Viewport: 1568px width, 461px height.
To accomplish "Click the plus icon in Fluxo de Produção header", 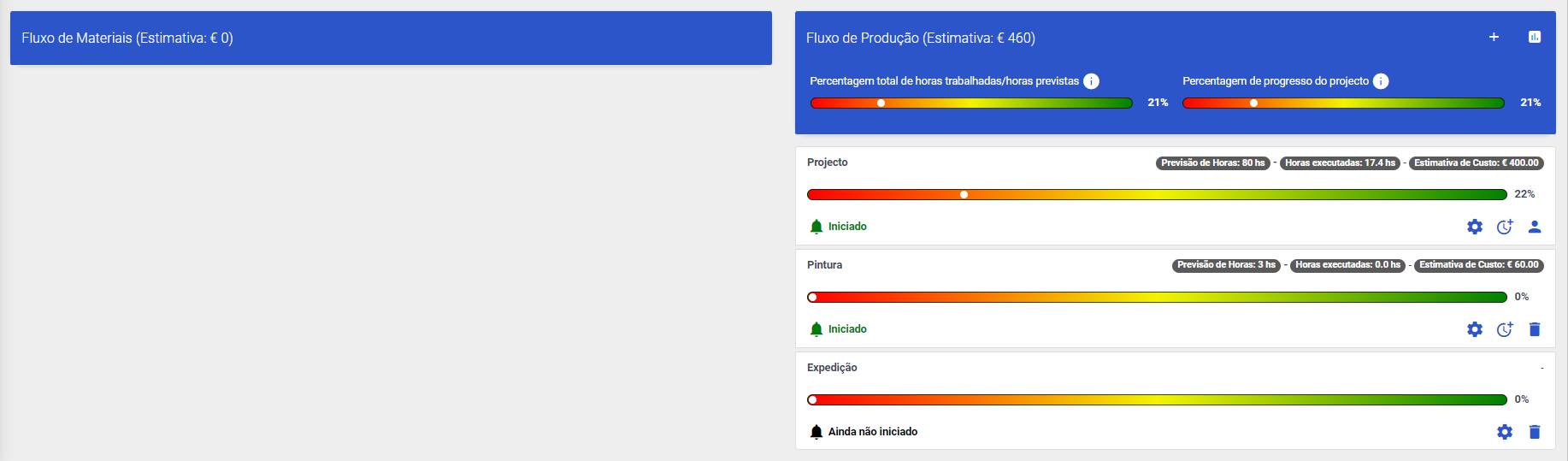I will (x=1494, y=37).
